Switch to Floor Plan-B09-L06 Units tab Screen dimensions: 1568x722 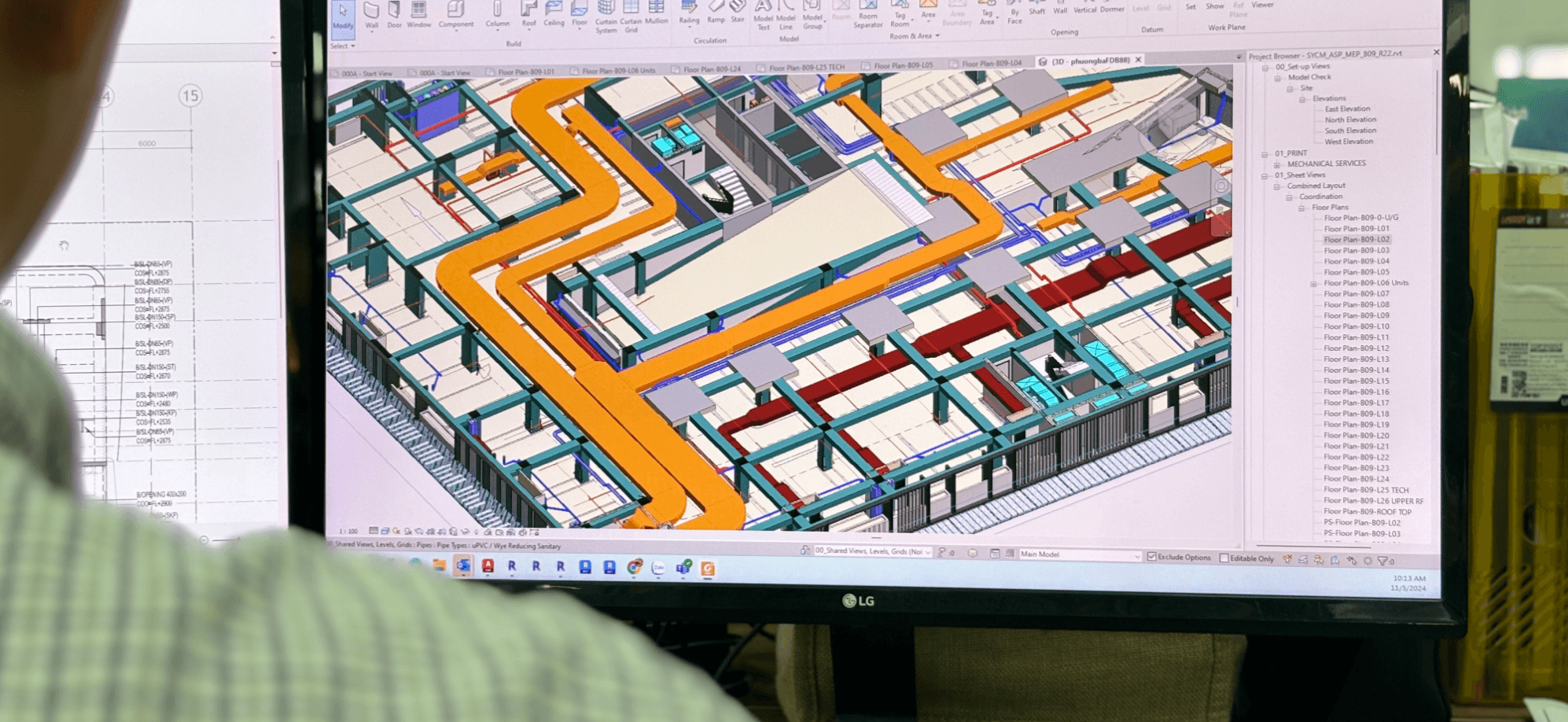click(x=613, y=71)
